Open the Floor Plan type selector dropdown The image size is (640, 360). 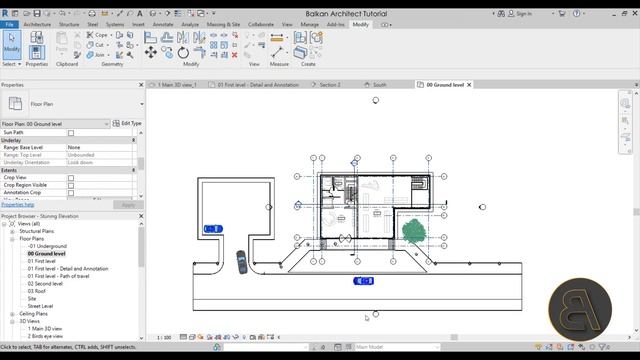pos(142,104)
